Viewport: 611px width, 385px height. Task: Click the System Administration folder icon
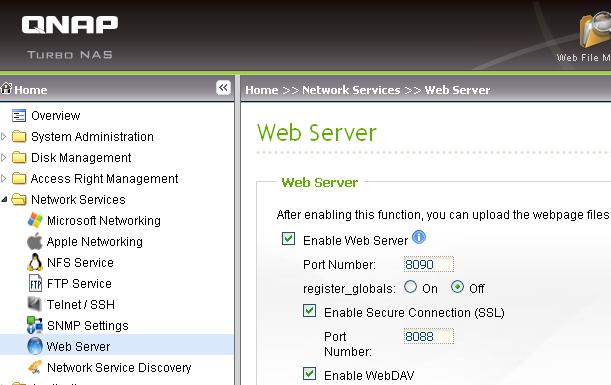19,137
